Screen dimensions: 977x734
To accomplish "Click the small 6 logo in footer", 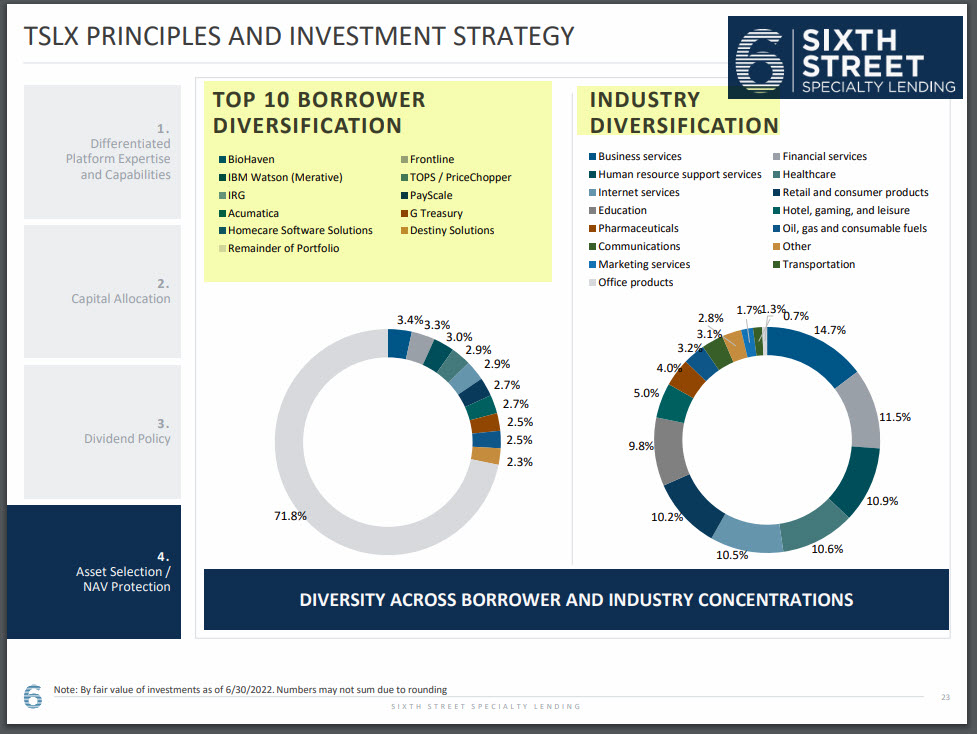I will tap(33, 696).
